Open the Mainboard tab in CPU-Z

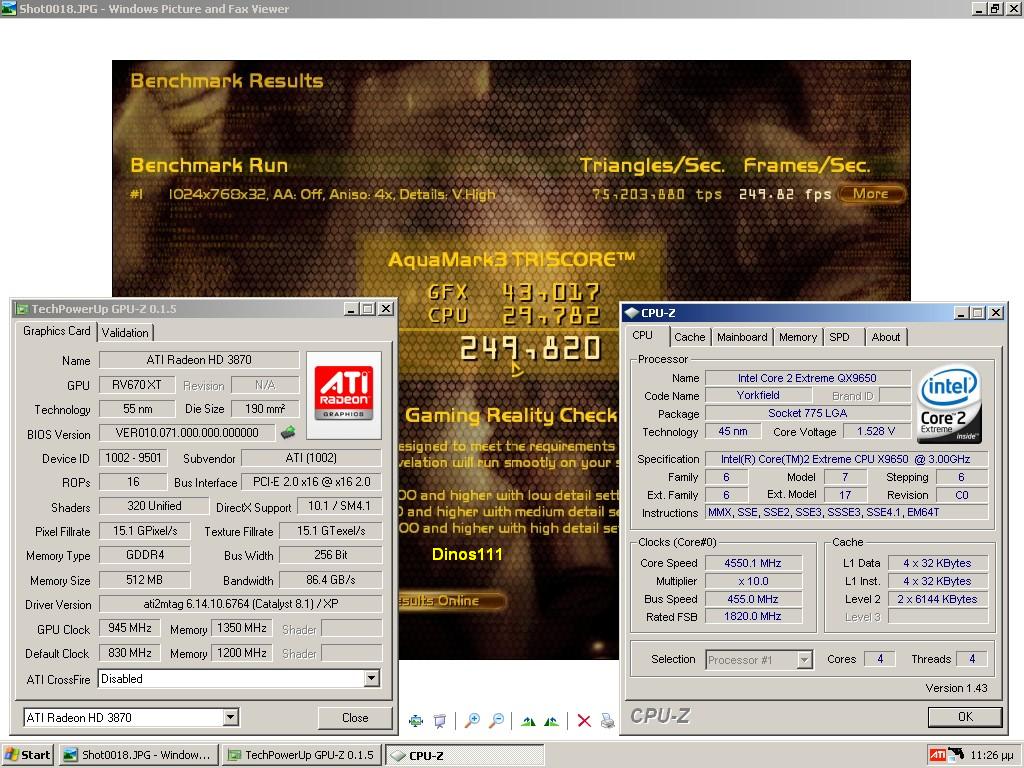click(742, 337)
